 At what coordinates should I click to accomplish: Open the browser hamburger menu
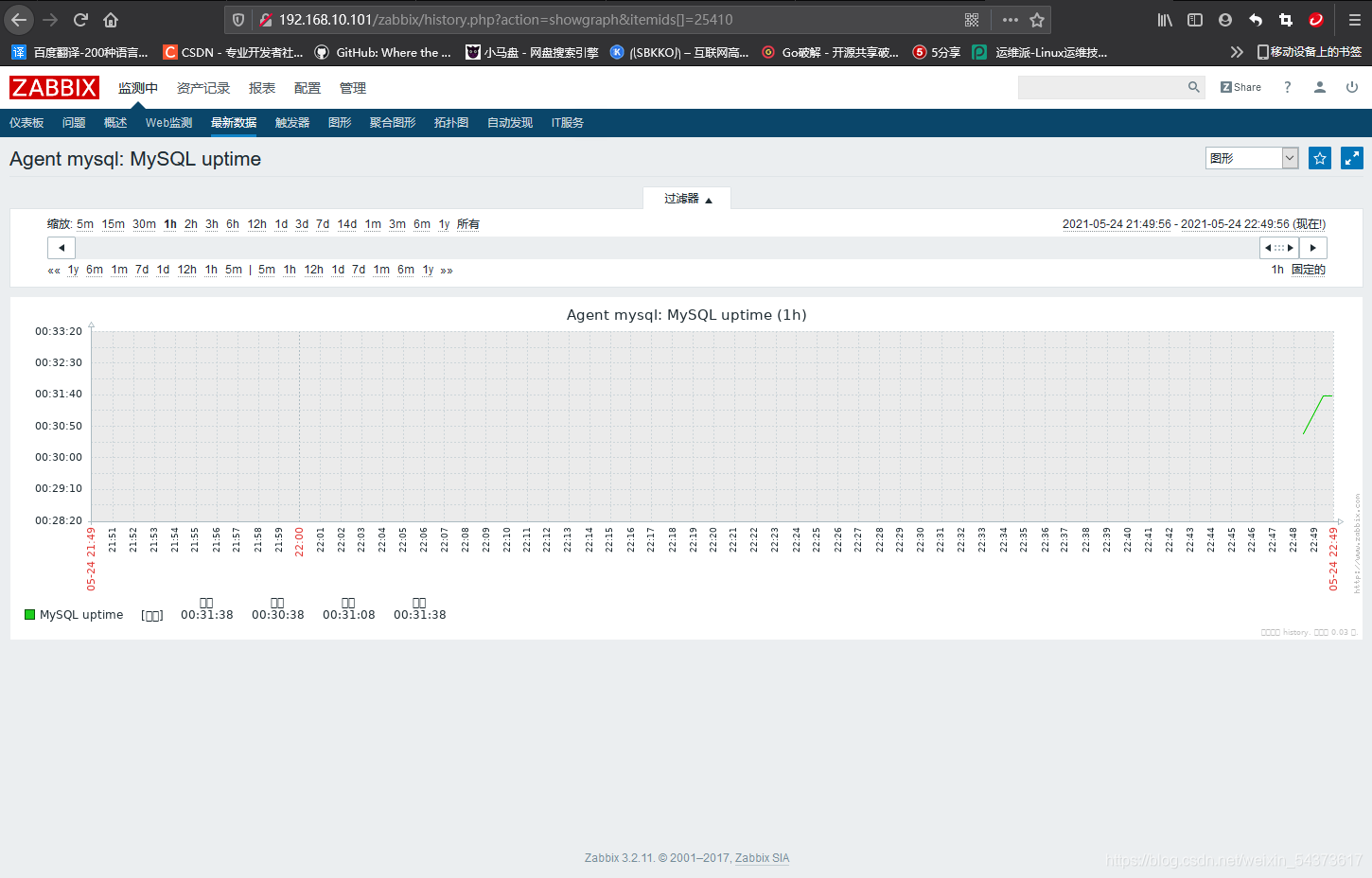pos(1354,20)
